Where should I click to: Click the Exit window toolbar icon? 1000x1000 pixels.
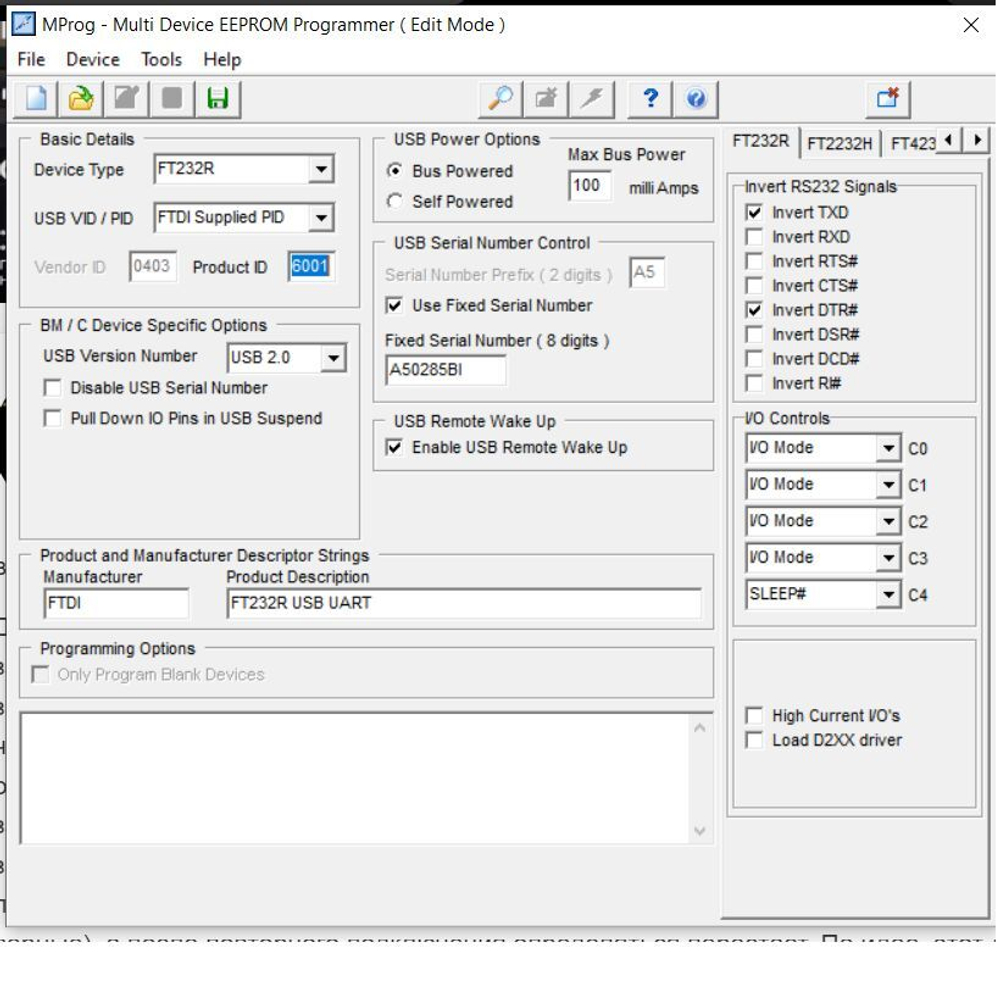coord(888,99)
